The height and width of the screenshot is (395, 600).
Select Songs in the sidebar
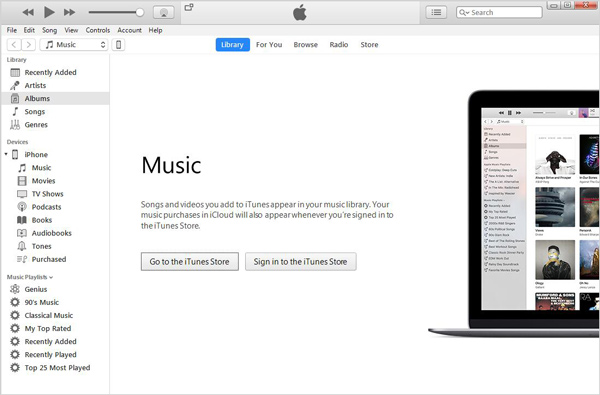click(x=55, y=111)
